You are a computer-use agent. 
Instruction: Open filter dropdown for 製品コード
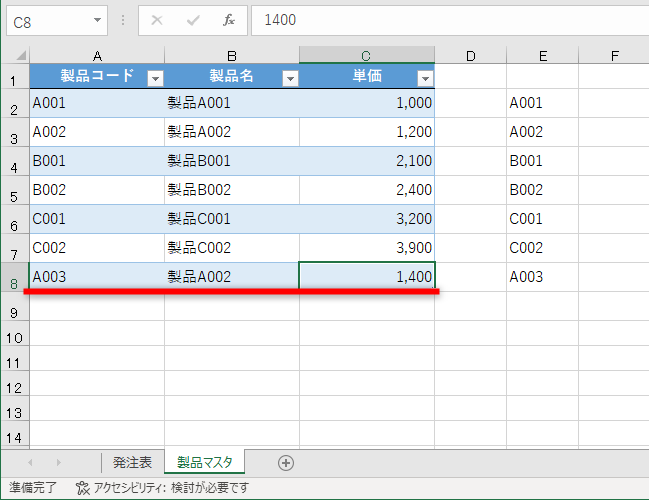pos(156,78)
